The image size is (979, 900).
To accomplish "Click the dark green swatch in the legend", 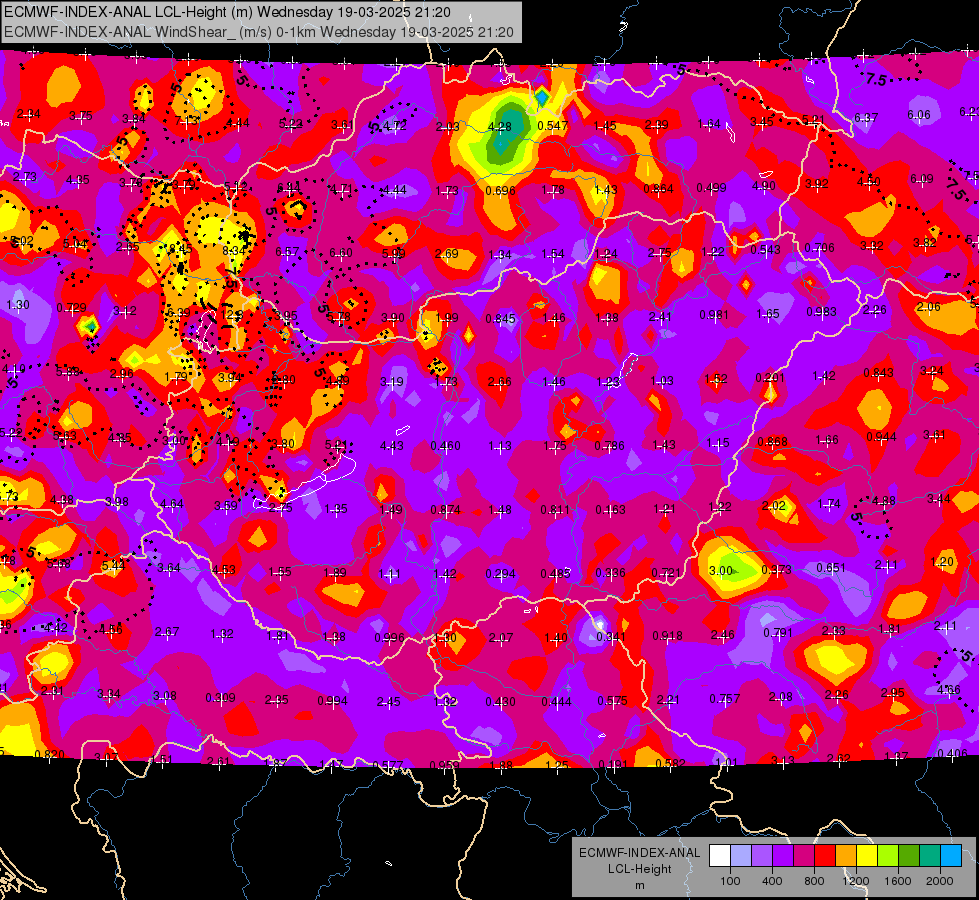I will coord(908,856).
